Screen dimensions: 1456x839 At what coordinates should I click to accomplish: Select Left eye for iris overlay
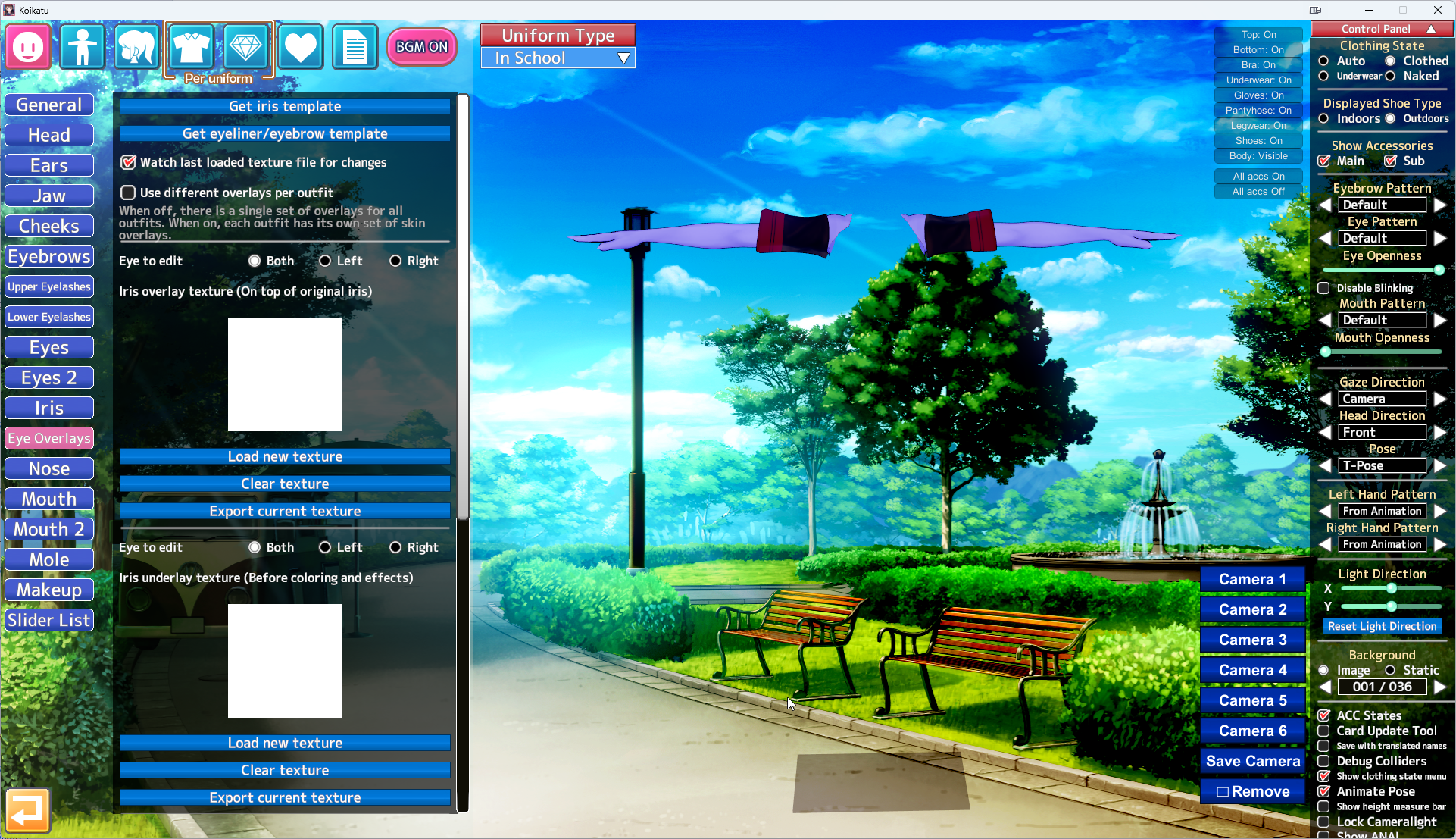pyautogui.click(x=325, y=261)
